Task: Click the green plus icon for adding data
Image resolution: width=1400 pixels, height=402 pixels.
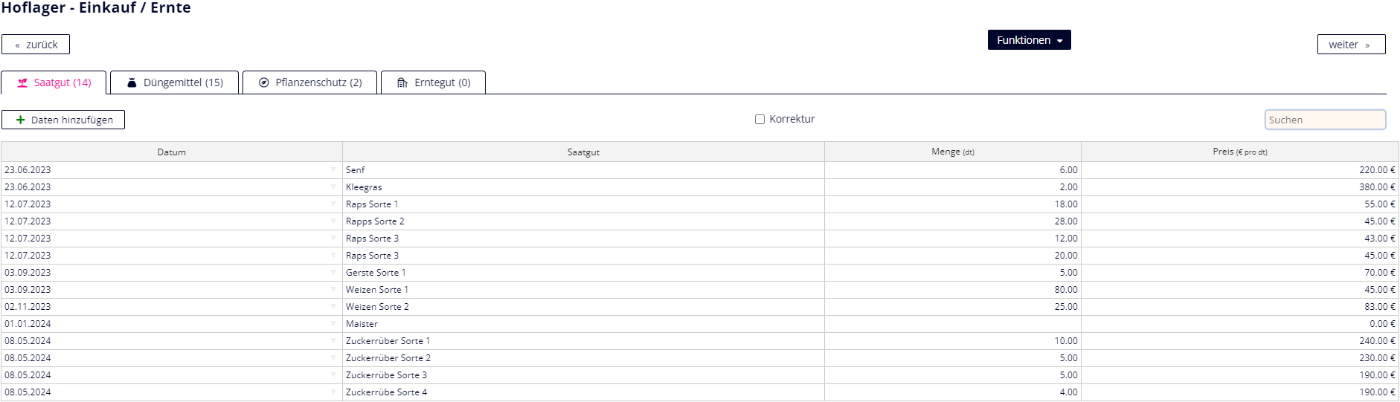Action: point(20,120)
